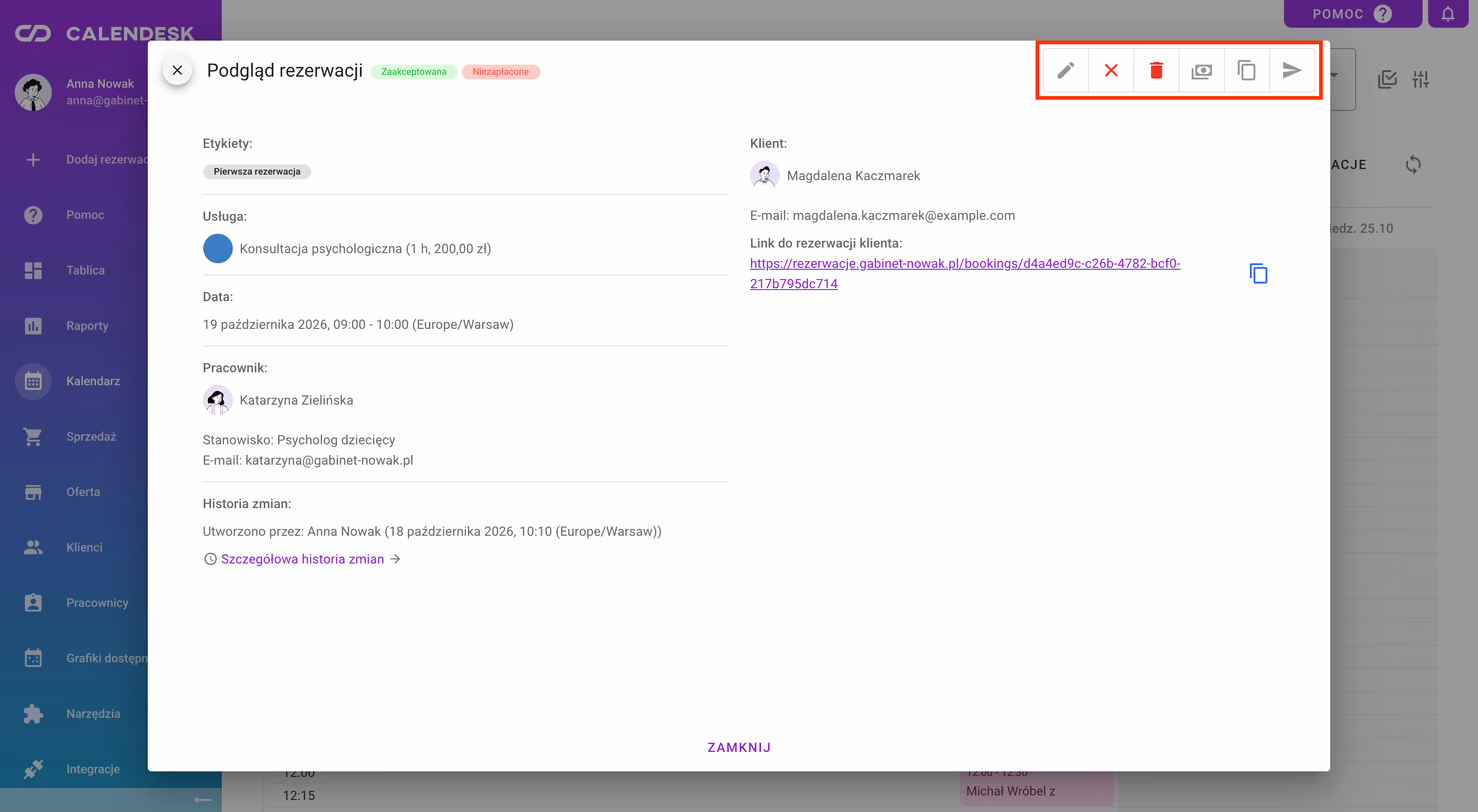Cancel the reservation using the red X icon
The height and width of the screenshot is (812, 1478).
tap(1111, 71)
